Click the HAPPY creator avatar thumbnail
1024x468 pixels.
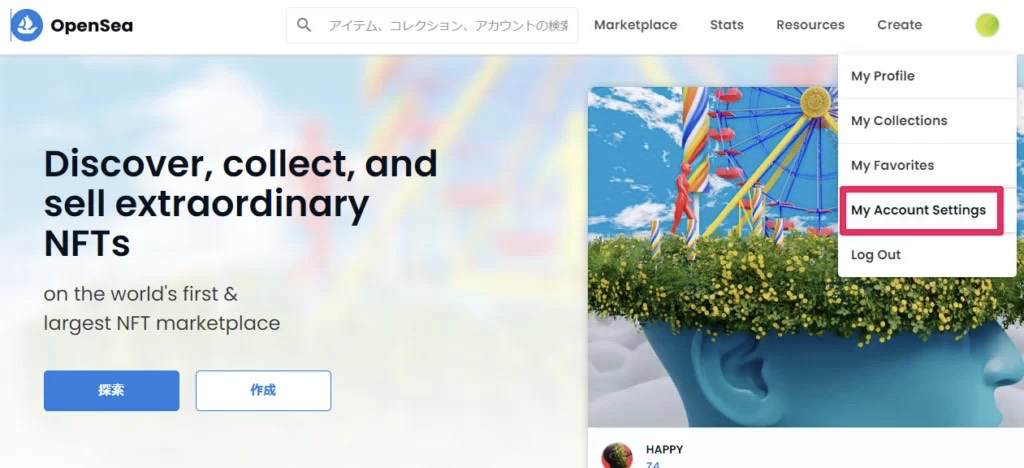617,456
